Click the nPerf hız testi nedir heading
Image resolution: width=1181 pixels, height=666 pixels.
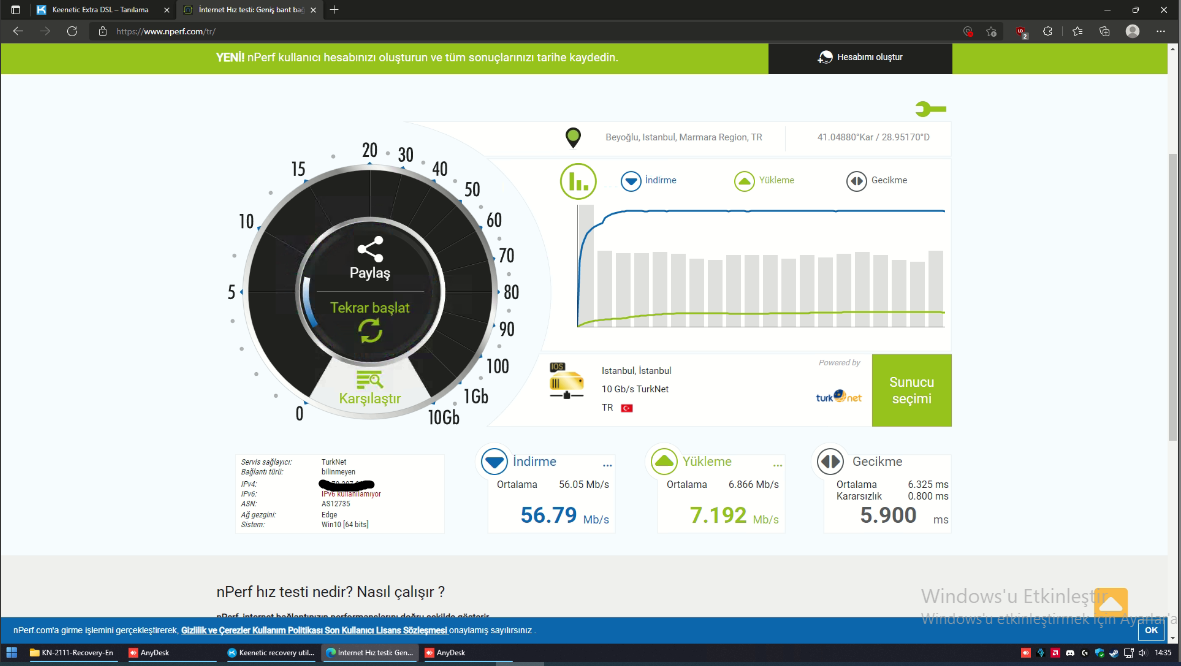click(x=331, y=592)
